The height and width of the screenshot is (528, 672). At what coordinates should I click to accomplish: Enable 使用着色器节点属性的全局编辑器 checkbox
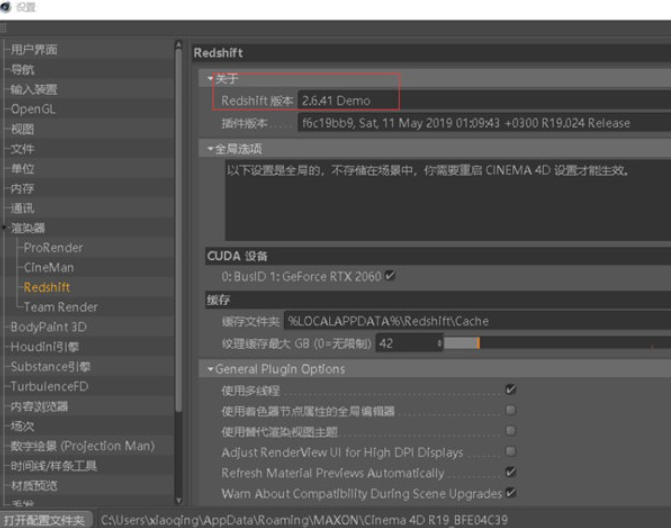510,410
